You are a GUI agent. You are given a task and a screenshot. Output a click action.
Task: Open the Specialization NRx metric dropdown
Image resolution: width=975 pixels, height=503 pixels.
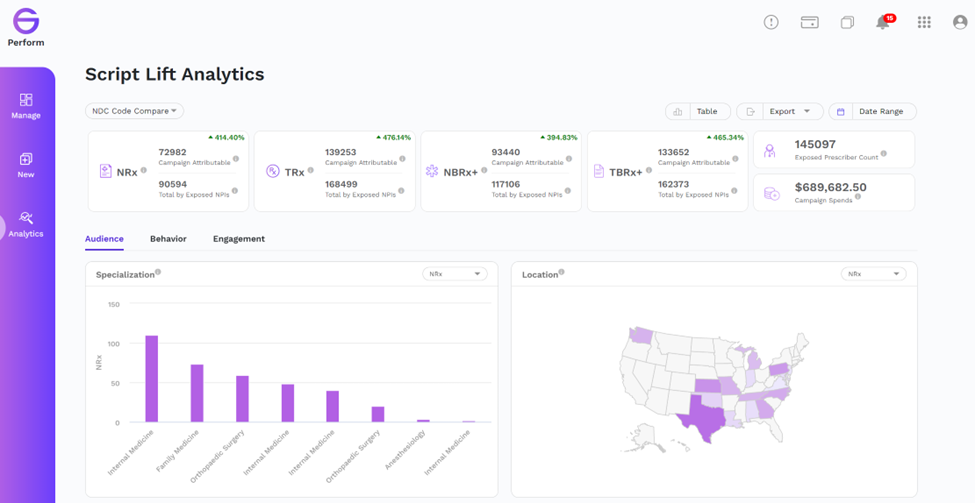coord(455,274)
